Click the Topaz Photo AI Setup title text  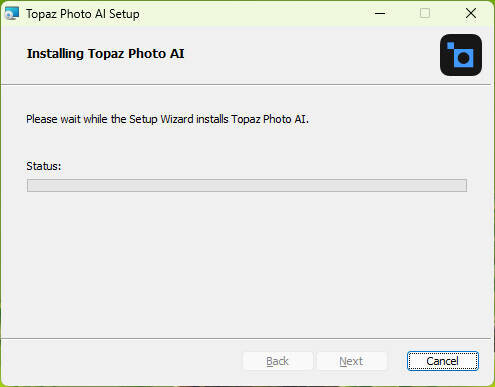coord(83,14)
